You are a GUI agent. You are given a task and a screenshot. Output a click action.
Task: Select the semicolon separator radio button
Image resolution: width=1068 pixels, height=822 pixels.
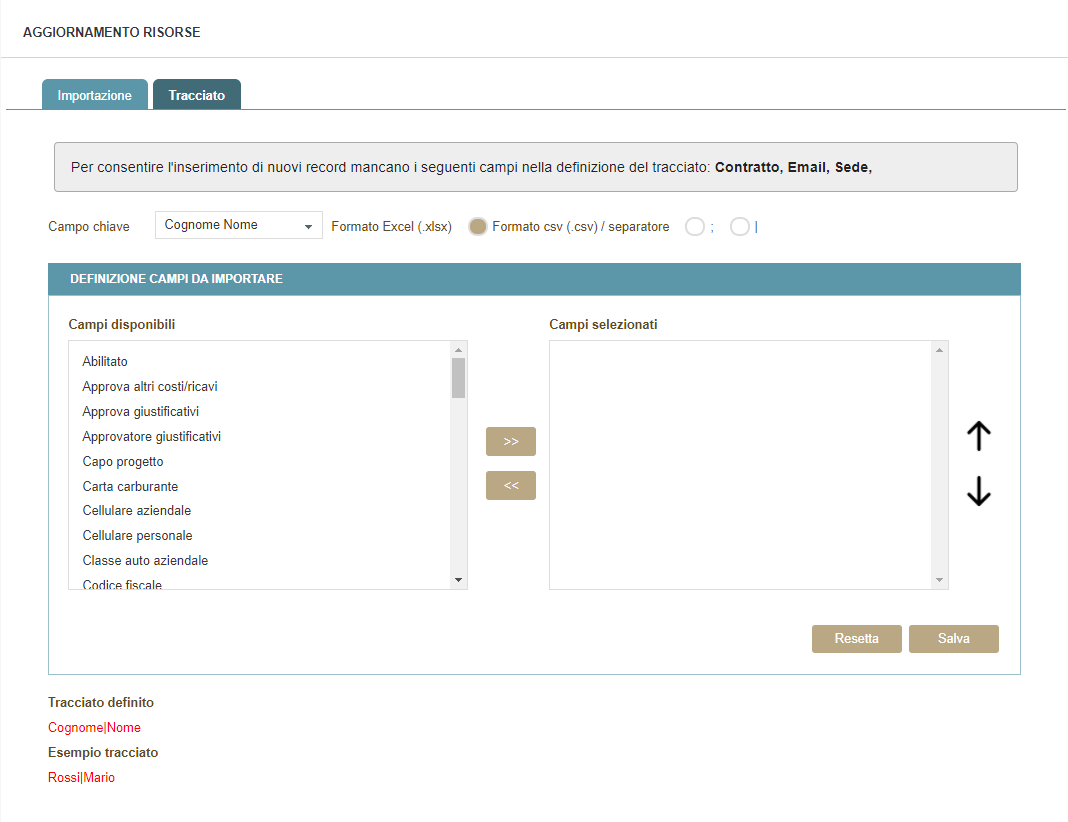695,227
